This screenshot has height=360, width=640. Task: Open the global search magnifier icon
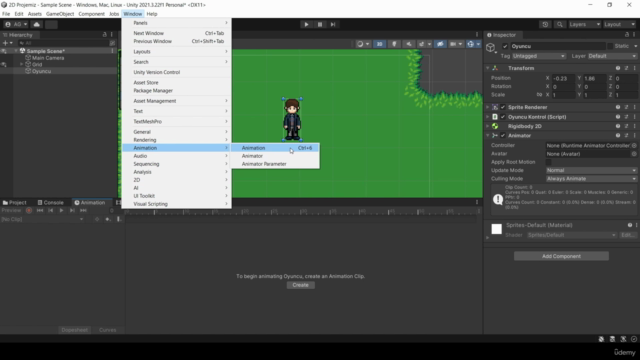560,24
